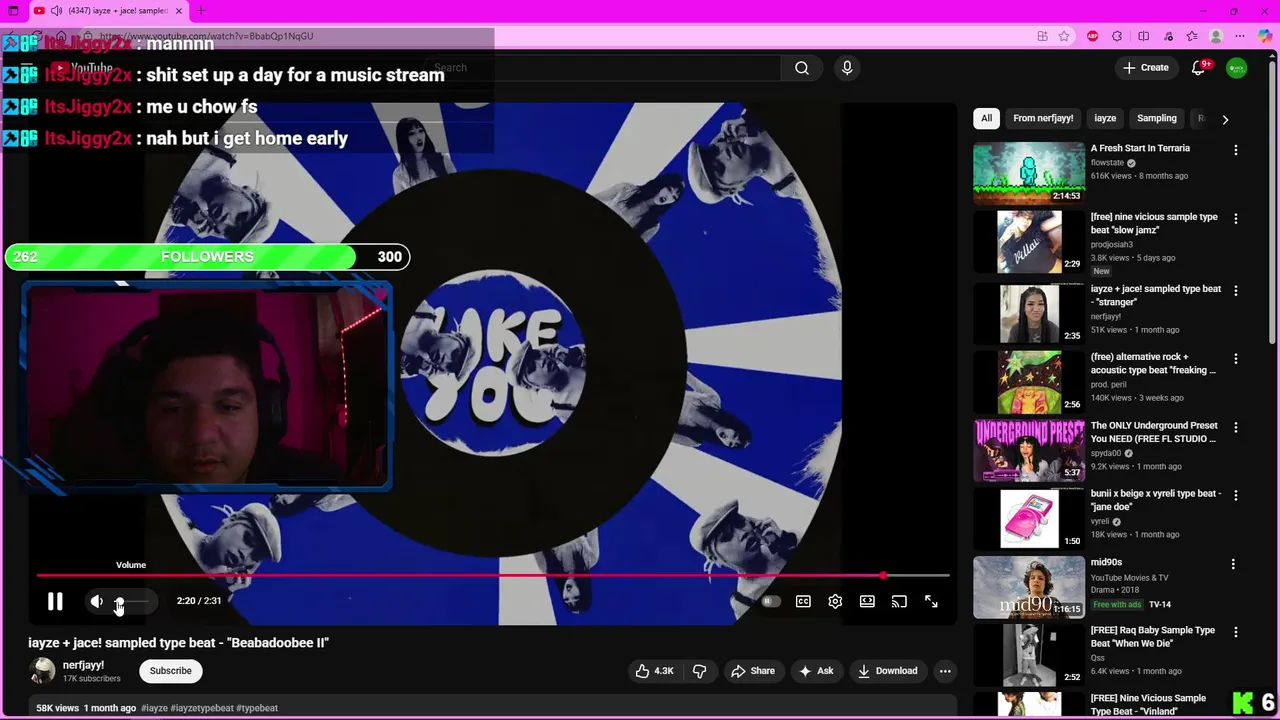Select the All filter chip

[986, 118]
